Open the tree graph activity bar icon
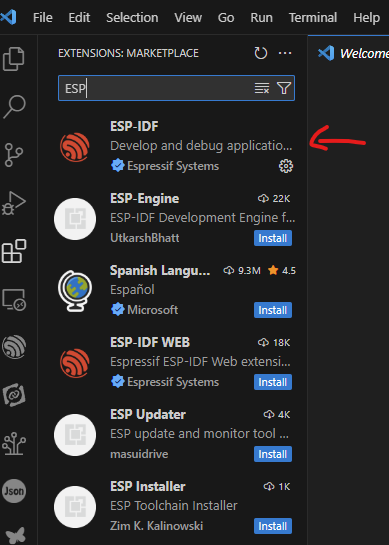The image size is (389, 545). [x=14, y=443]
